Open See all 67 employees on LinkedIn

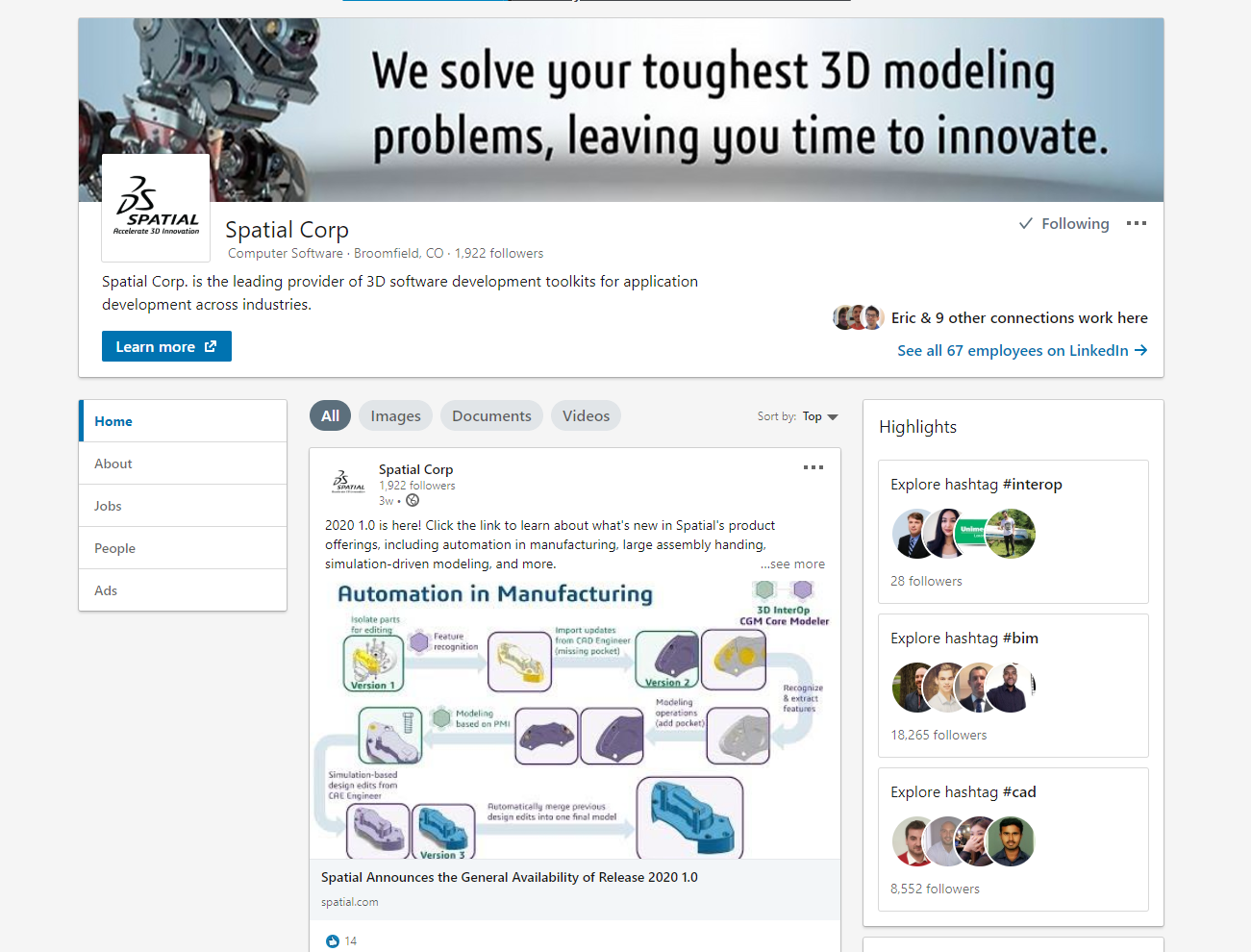[1021, 350]
